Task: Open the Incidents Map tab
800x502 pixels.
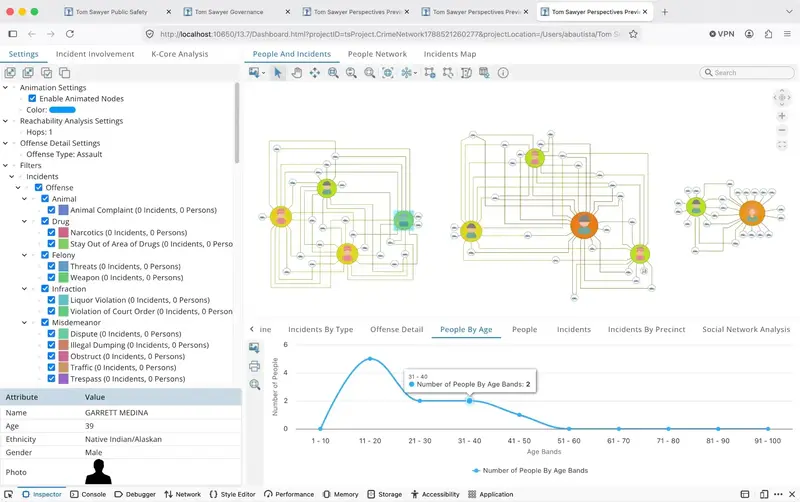Action: [449, 54]
